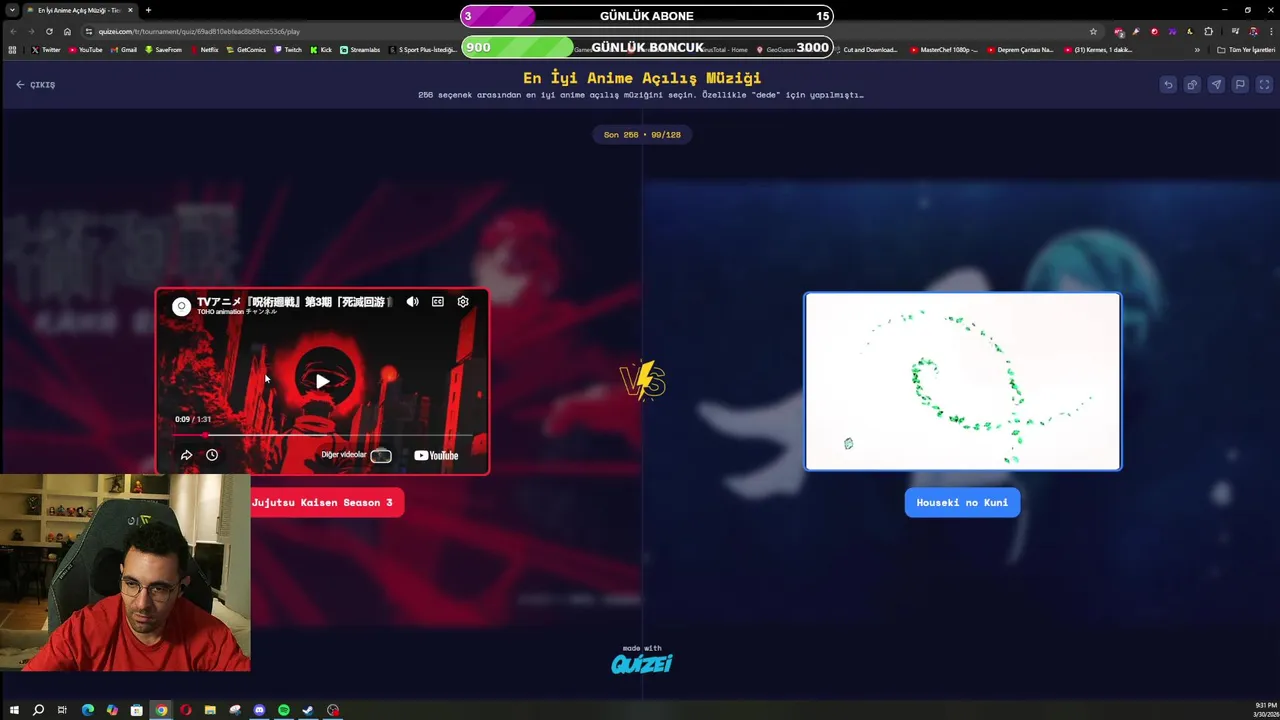1280x720 pixels.
Task: Open the TVアニメ video title link
Action: [x=294, y=302]
